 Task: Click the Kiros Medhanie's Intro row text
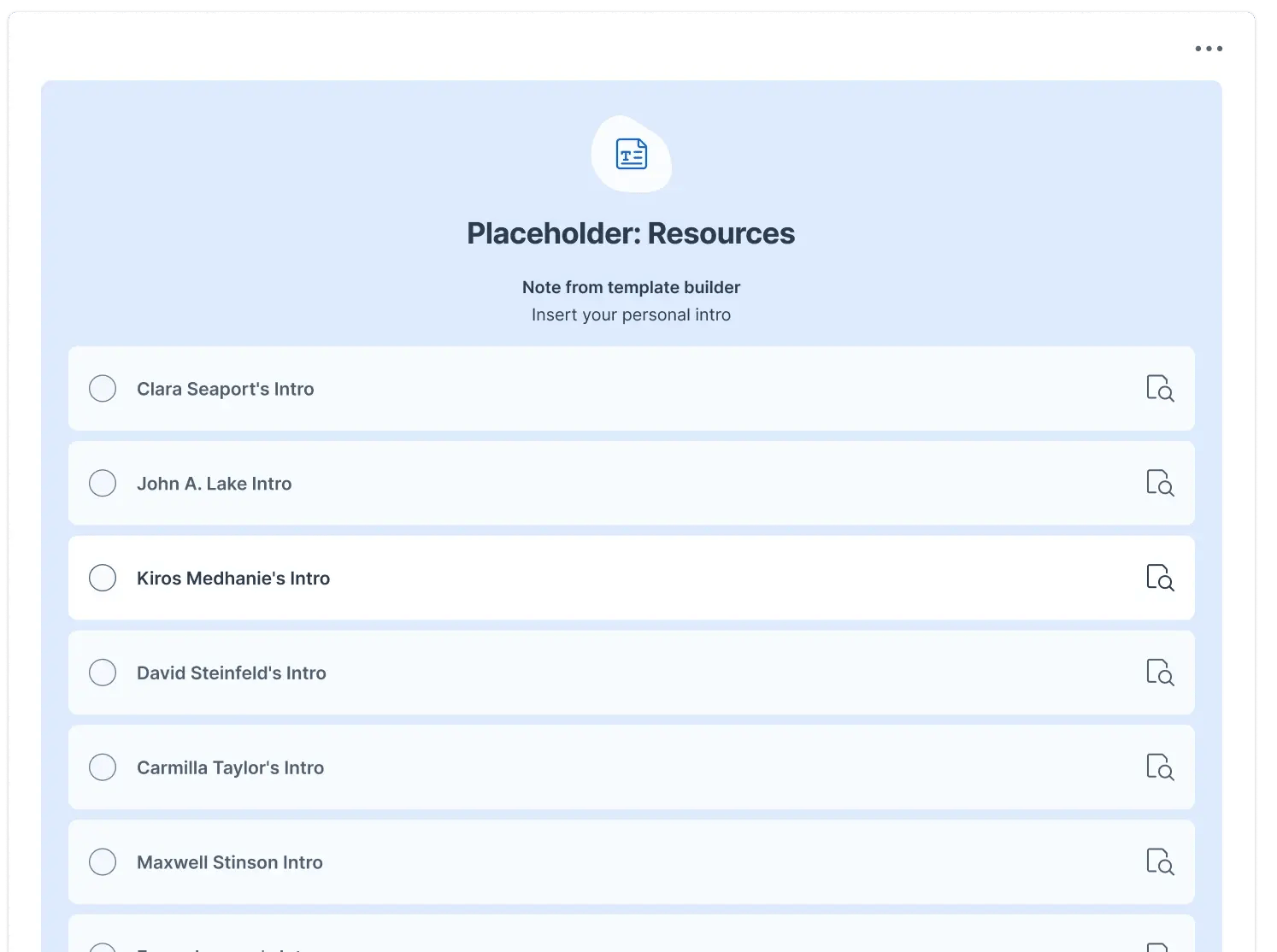point(233,579)
